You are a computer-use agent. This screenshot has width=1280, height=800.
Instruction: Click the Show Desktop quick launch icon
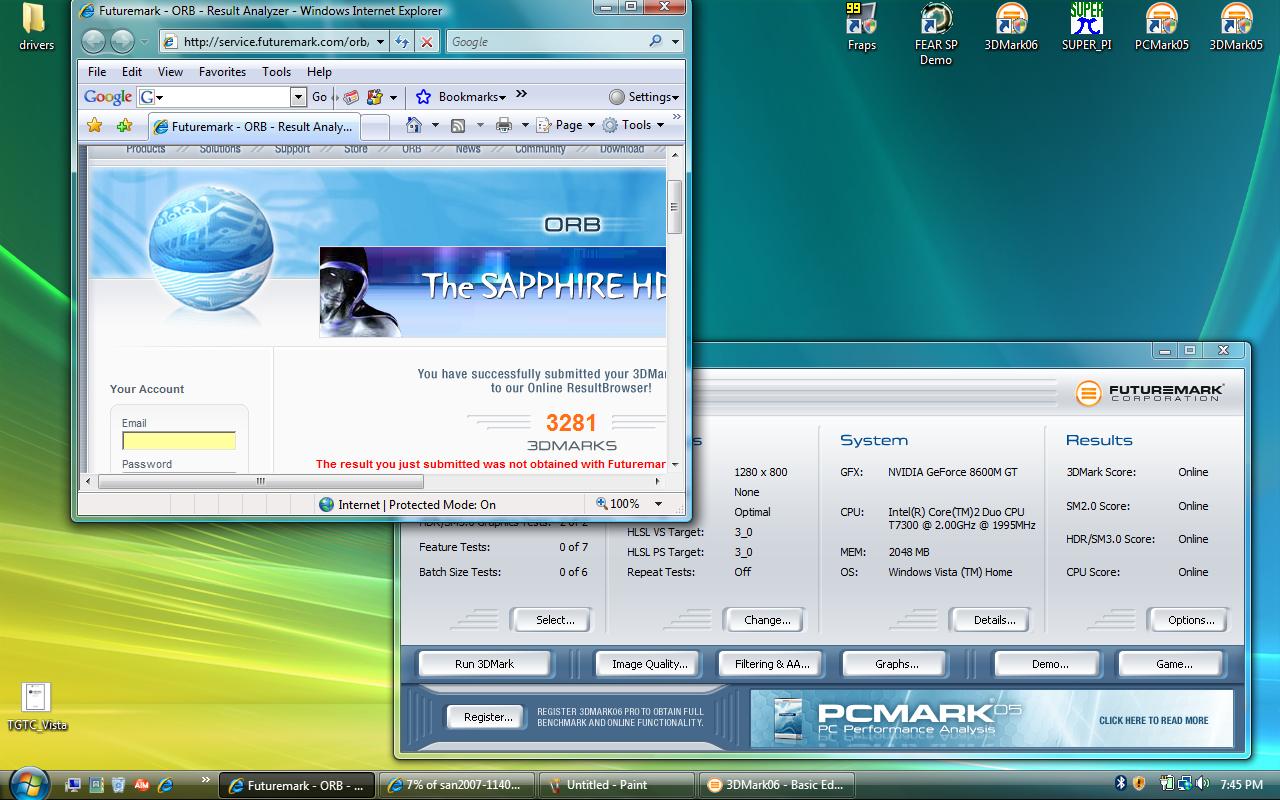click(73, 785)
